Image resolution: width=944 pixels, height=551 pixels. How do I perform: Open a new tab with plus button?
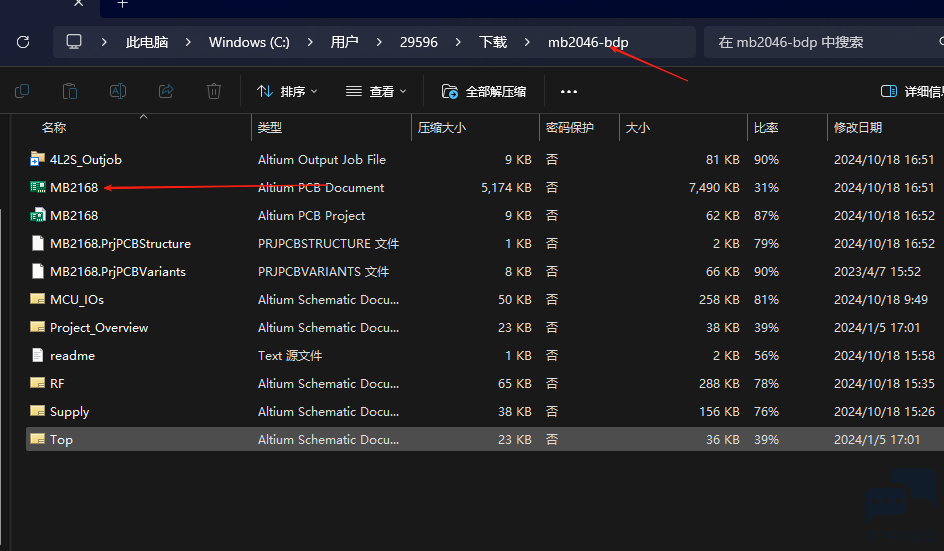tap(123, 4)
